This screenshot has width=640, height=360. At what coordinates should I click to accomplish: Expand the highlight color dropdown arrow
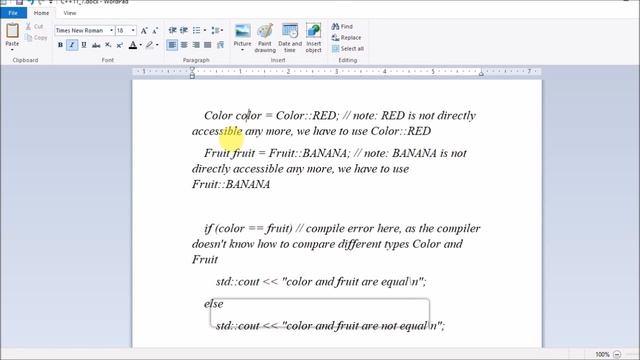pos(158,45)
